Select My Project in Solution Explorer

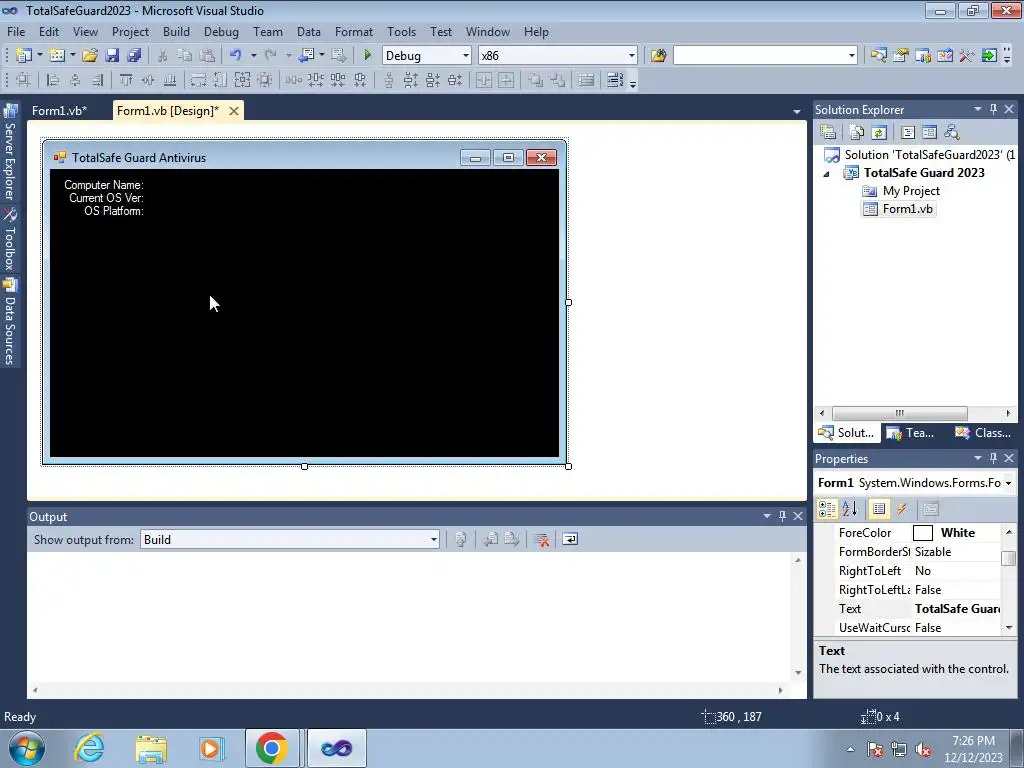click(911, 191)
